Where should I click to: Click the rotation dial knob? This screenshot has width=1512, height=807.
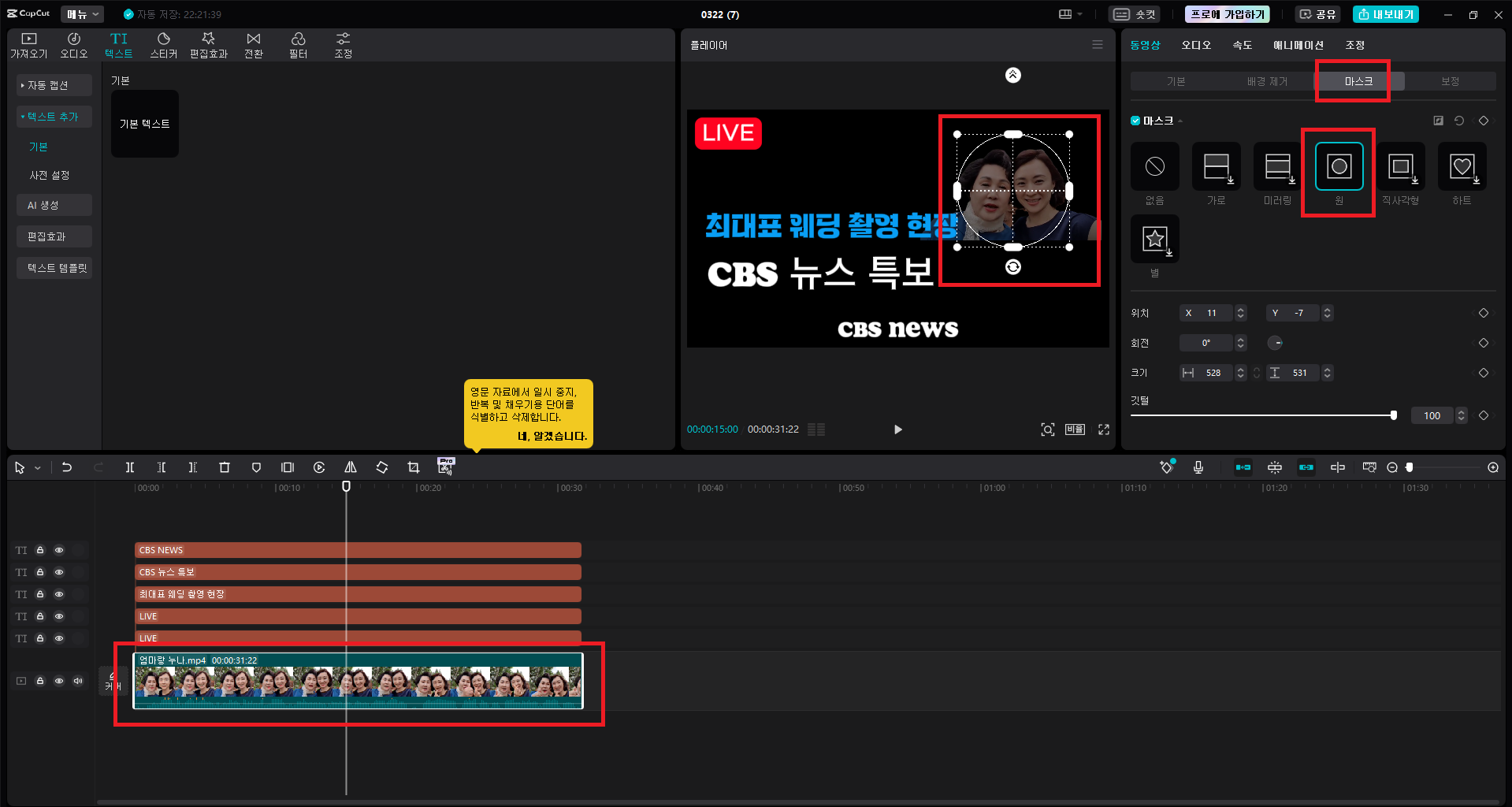coord(1275,343)
